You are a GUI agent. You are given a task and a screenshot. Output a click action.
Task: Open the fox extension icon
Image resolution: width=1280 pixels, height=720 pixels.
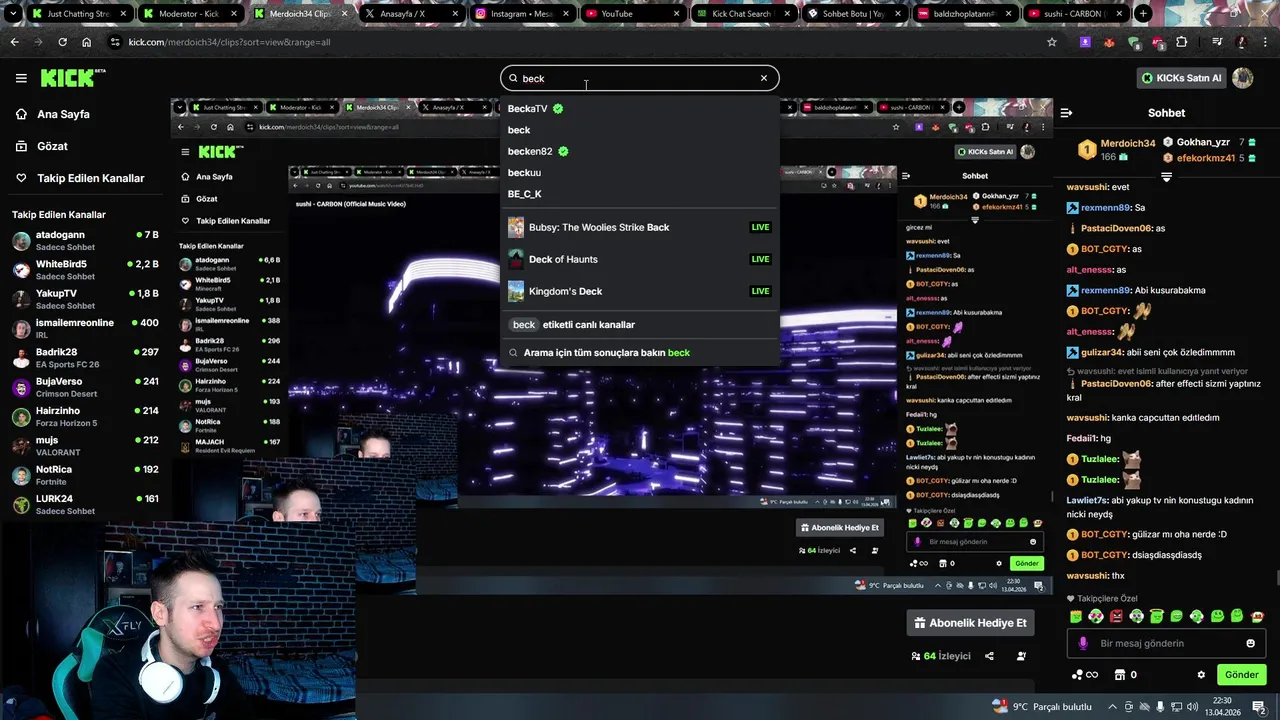click(1110, 42)
